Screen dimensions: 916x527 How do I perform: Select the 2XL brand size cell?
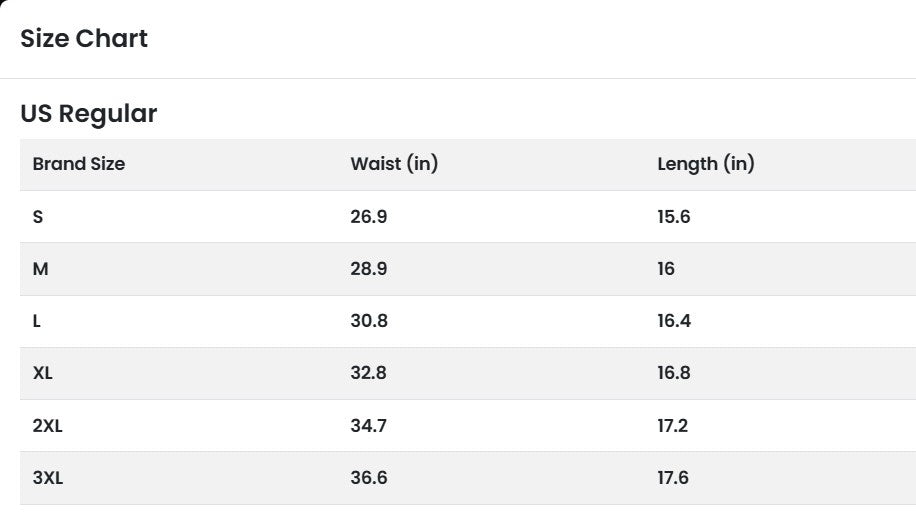tap(47, 426)
